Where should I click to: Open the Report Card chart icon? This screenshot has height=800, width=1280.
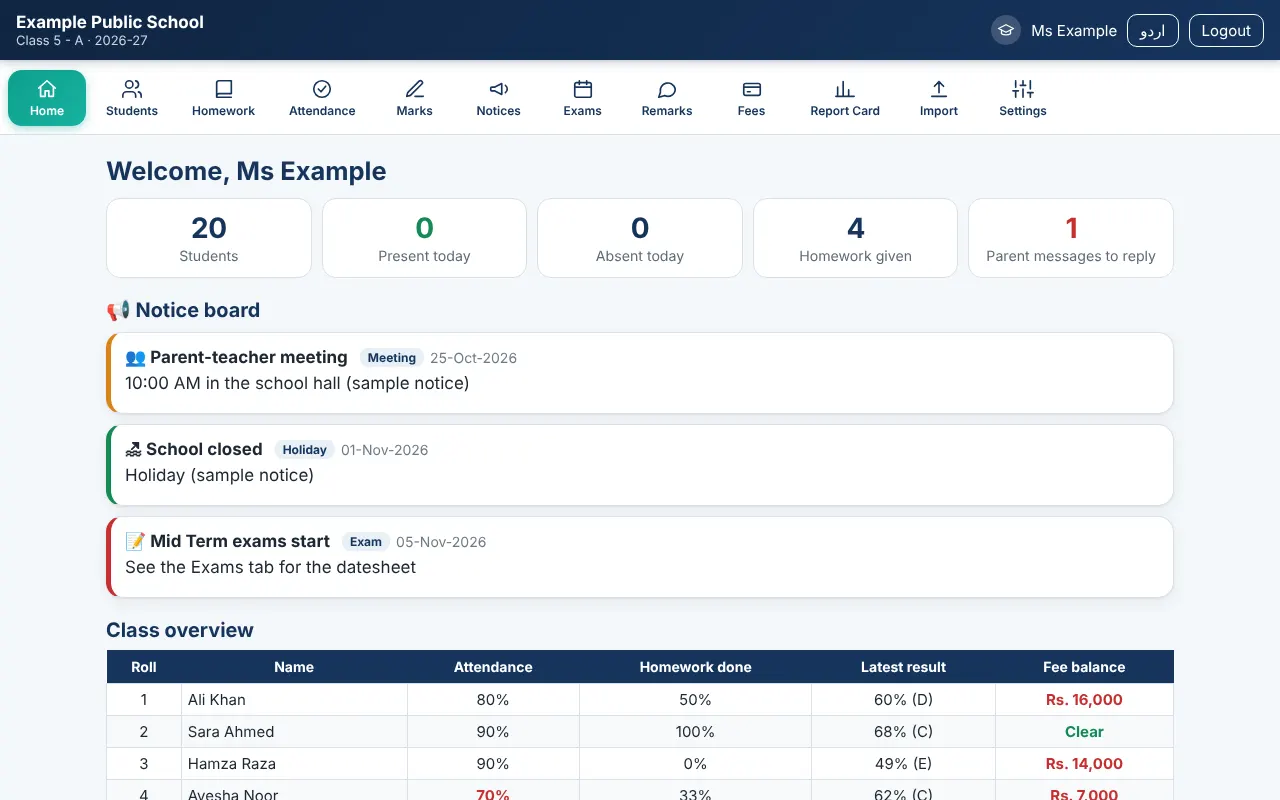click(845, 89)
